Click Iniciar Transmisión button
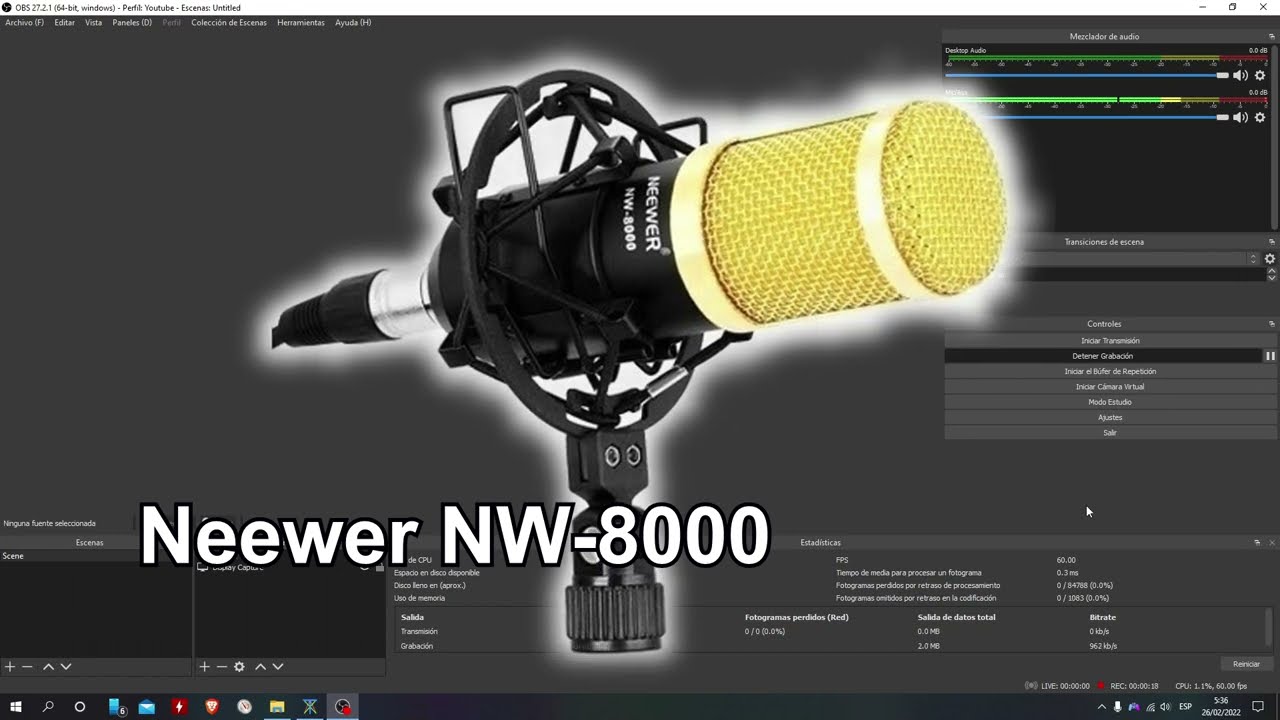The height and width of the screenshot is (720, 1280). pyautogui.click(x=1110, y=341)
